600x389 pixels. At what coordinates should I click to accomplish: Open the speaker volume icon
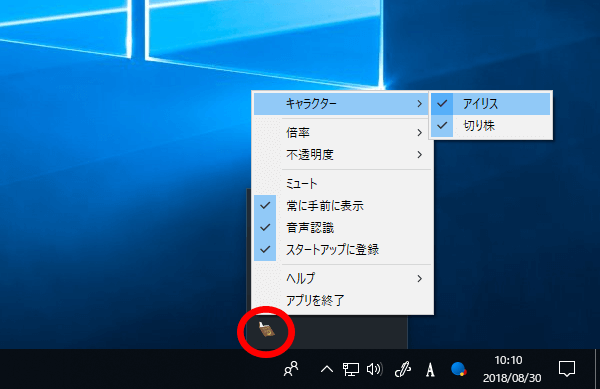(374, 369)
